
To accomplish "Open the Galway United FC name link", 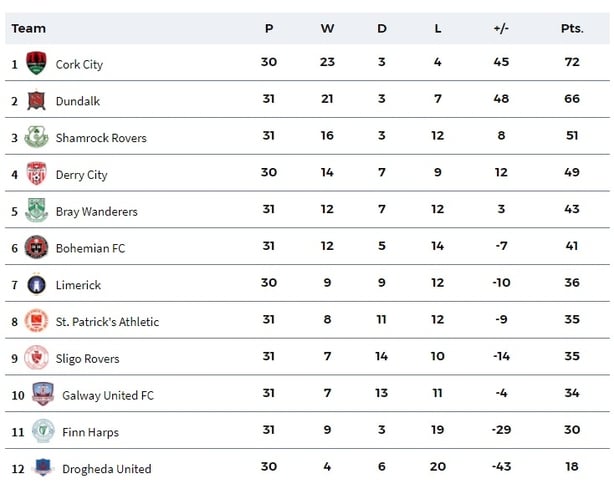I will click(x=108, y=396).
